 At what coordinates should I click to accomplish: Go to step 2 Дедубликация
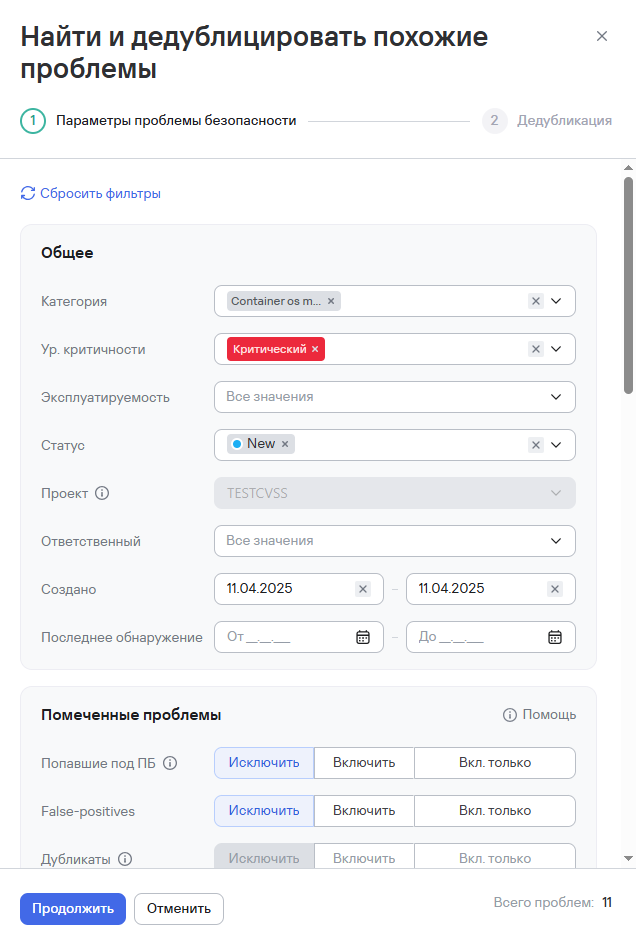click(547, 121)
